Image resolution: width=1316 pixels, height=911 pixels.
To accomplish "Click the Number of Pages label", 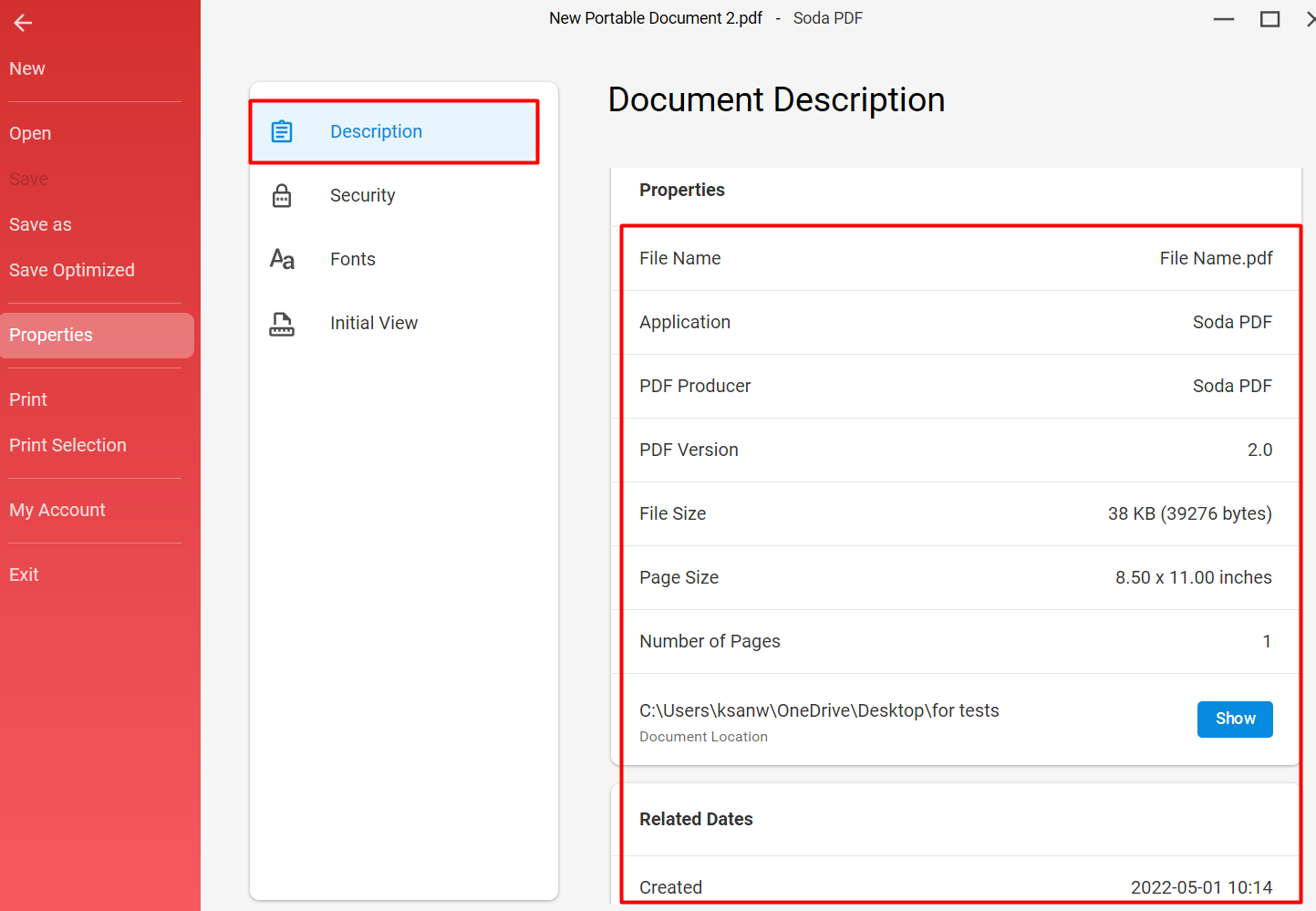I will coord(710,641).
